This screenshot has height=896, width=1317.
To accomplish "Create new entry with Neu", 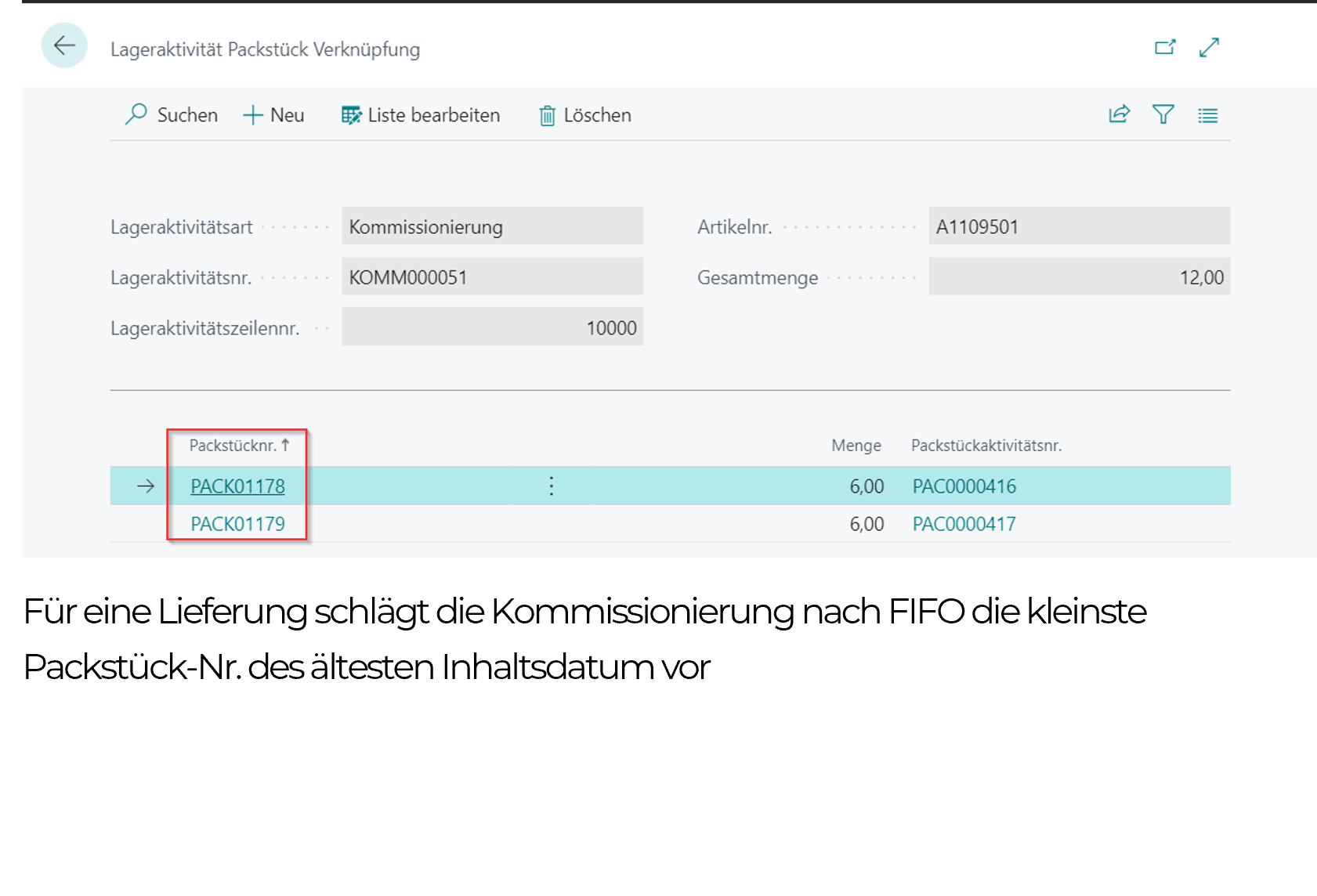I will click(x=274, y=115).
